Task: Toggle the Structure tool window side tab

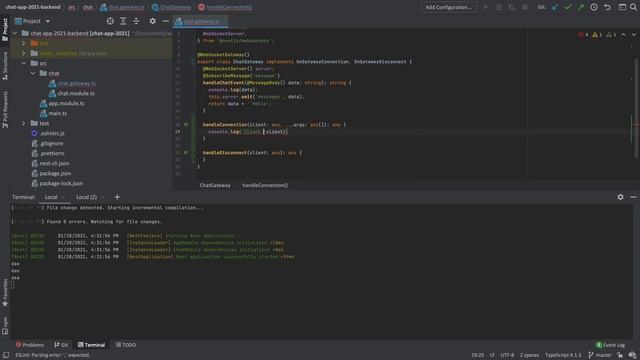Action: coord(5,65)
